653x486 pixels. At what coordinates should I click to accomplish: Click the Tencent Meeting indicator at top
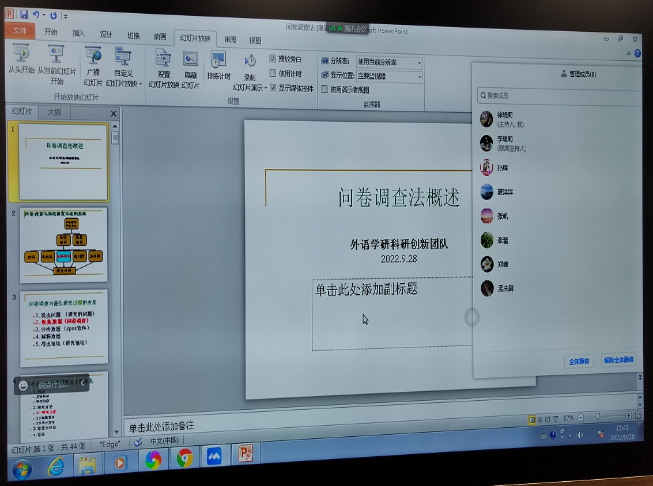[x=346, y=29]
